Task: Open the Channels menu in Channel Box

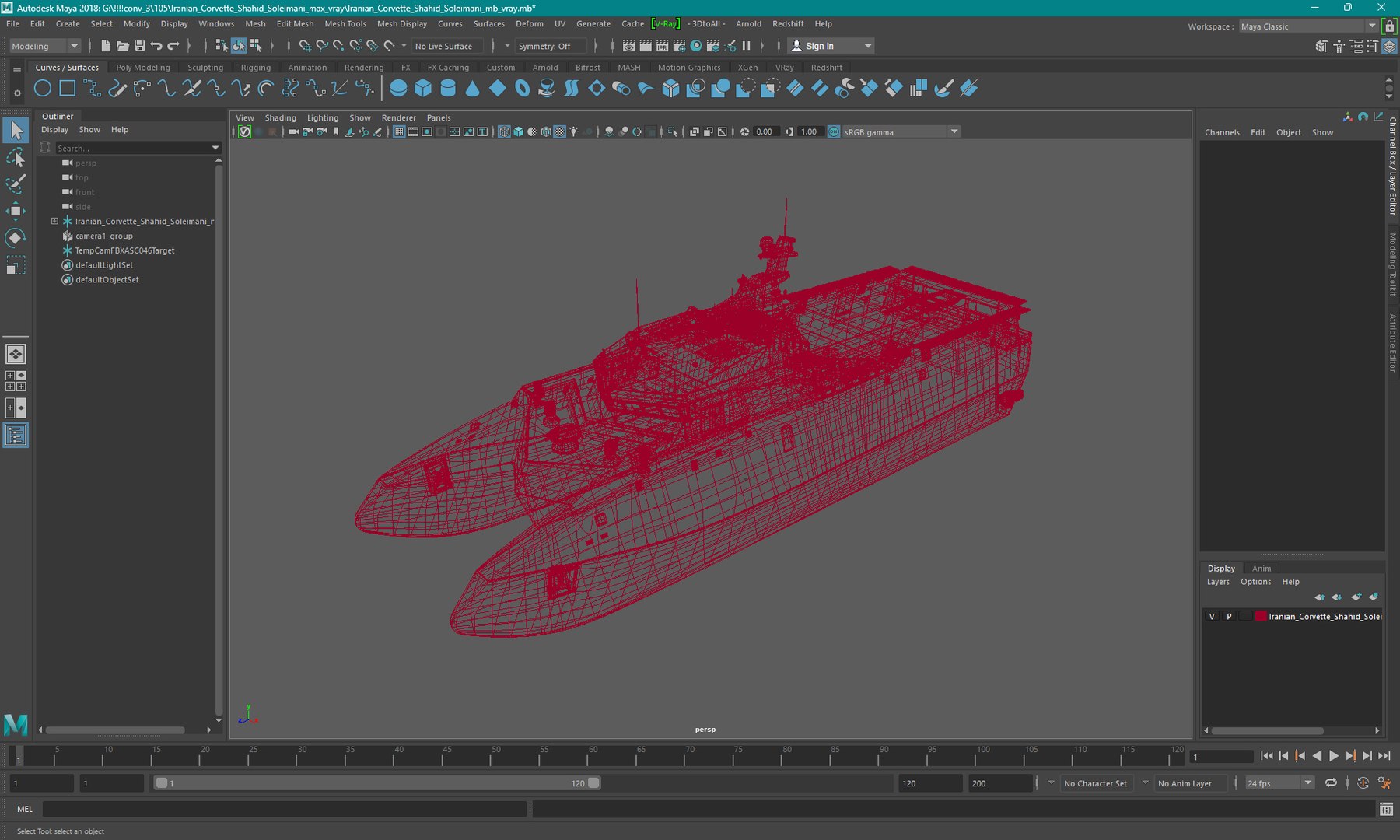Action: (1222, 133)
